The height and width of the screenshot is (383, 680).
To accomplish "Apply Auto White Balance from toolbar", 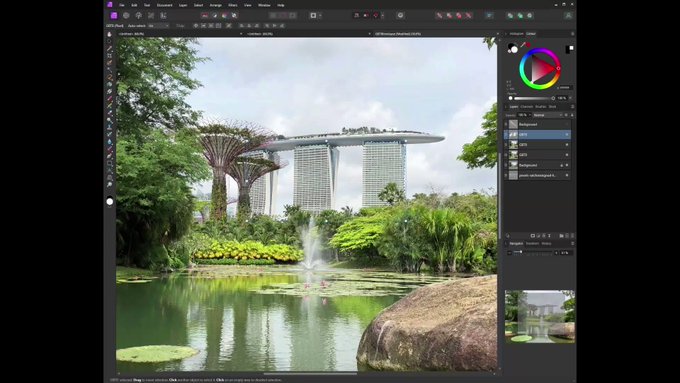I will point(234,15).
